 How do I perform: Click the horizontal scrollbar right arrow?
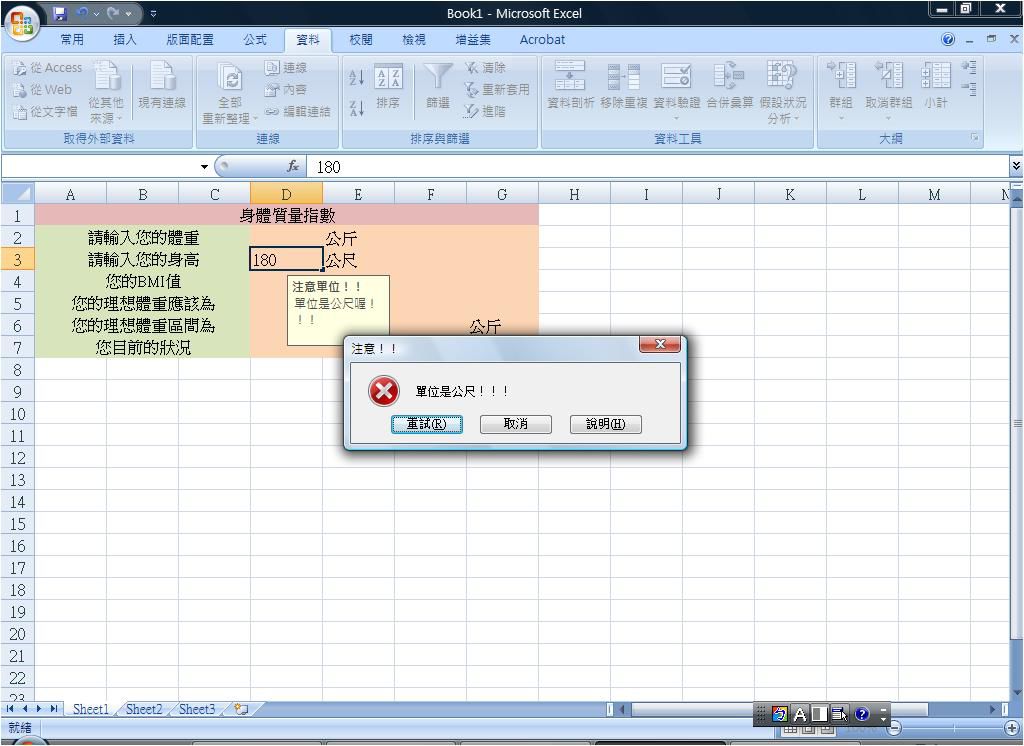pyautogui.click(x=993, y=709)
